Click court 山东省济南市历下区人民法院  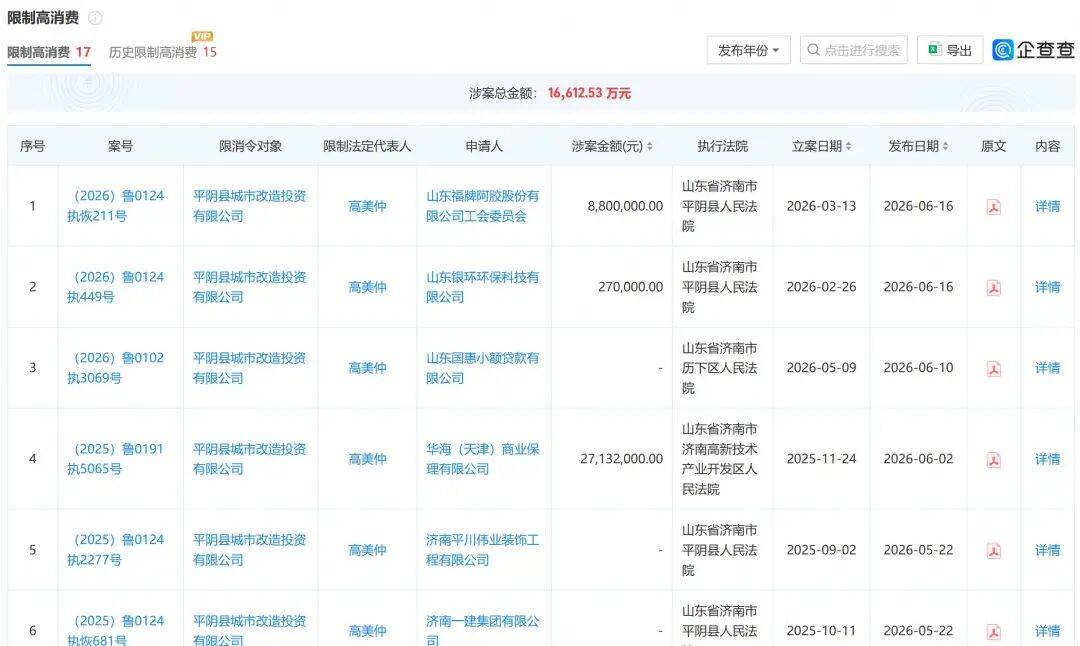point(720,368)
